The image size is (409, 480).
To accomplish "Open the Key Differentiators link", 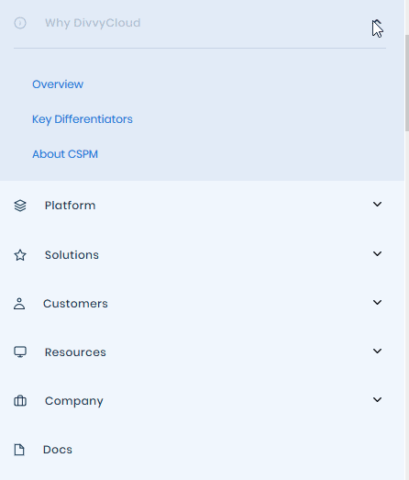I will pyautogui.click(x=82, y=119).
